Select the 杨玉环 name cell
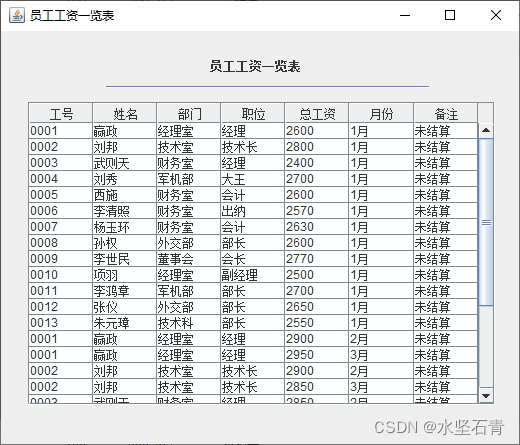This screenshot has height=445, width=520. tap(125, 227)
